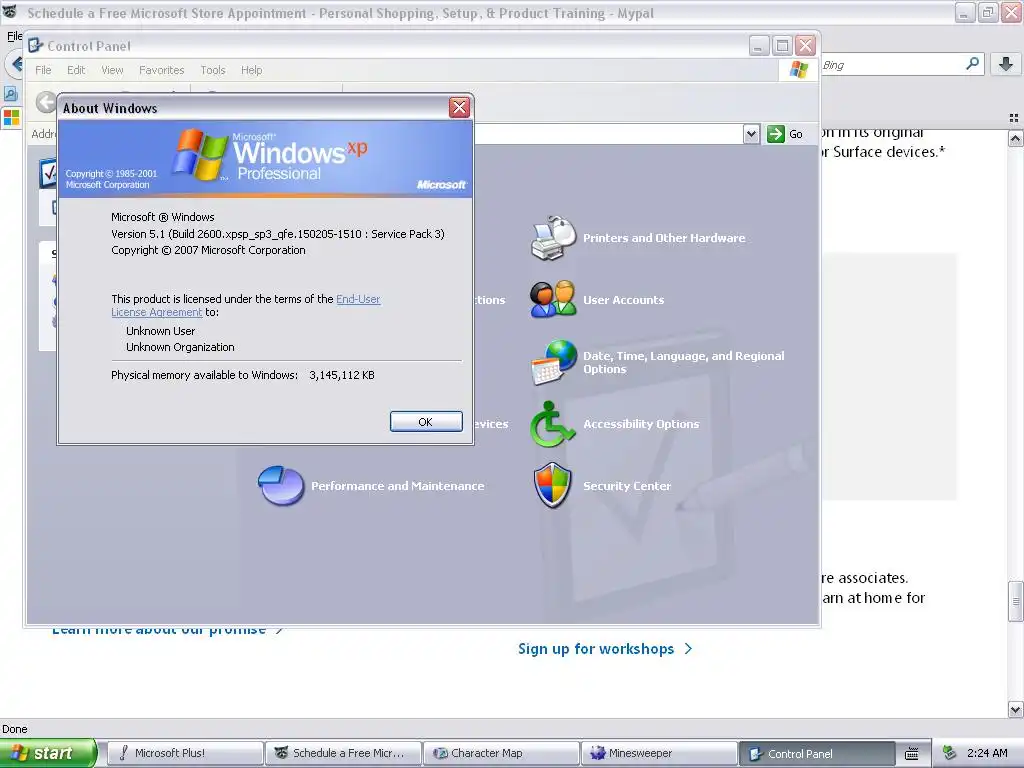1024x768 pixels.
Task: Open Performance and Maintenance pie icon
Action: (281, 485)
